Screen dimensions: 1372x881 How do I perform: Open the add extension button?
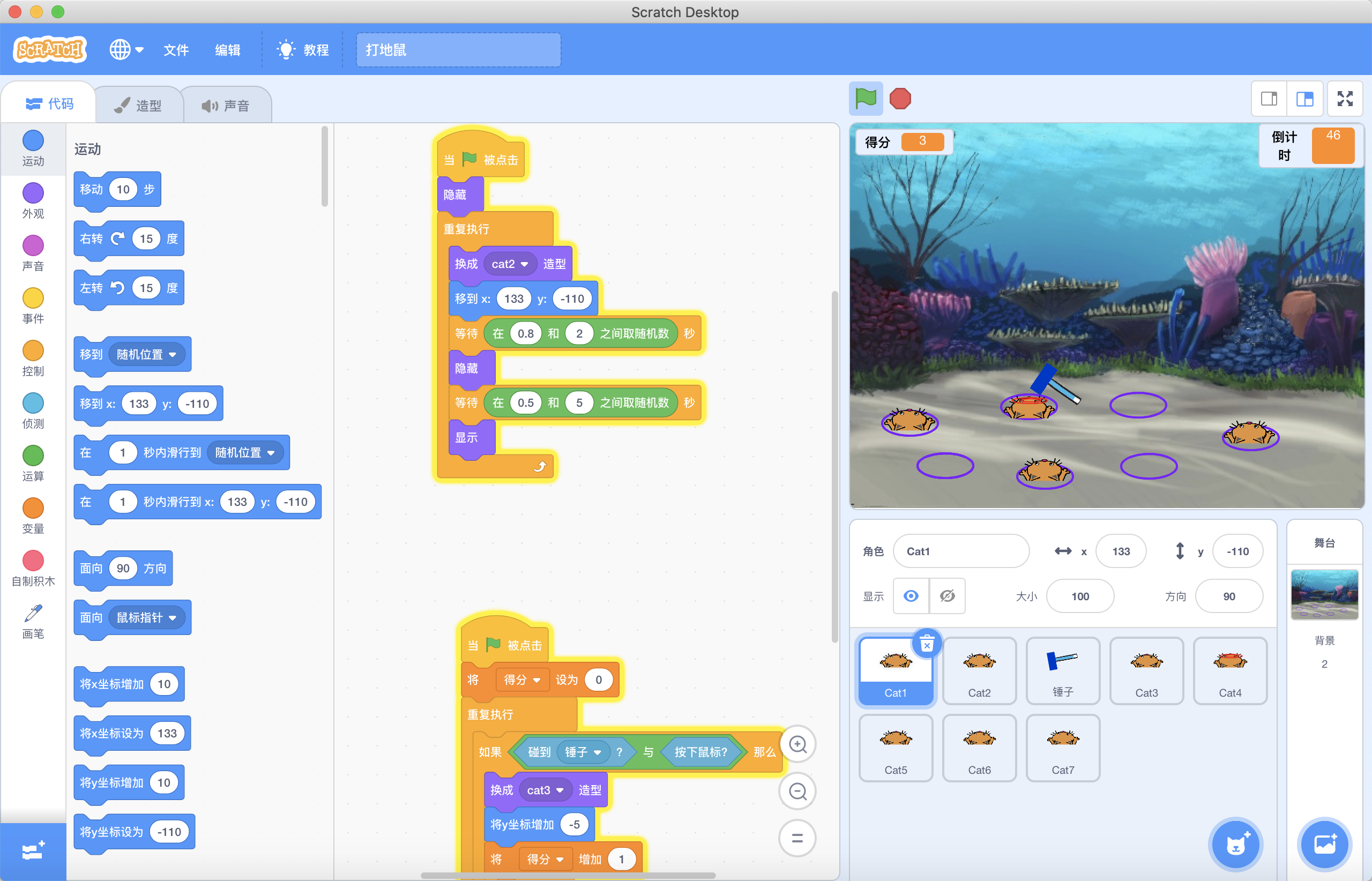[x=33, y=851]
